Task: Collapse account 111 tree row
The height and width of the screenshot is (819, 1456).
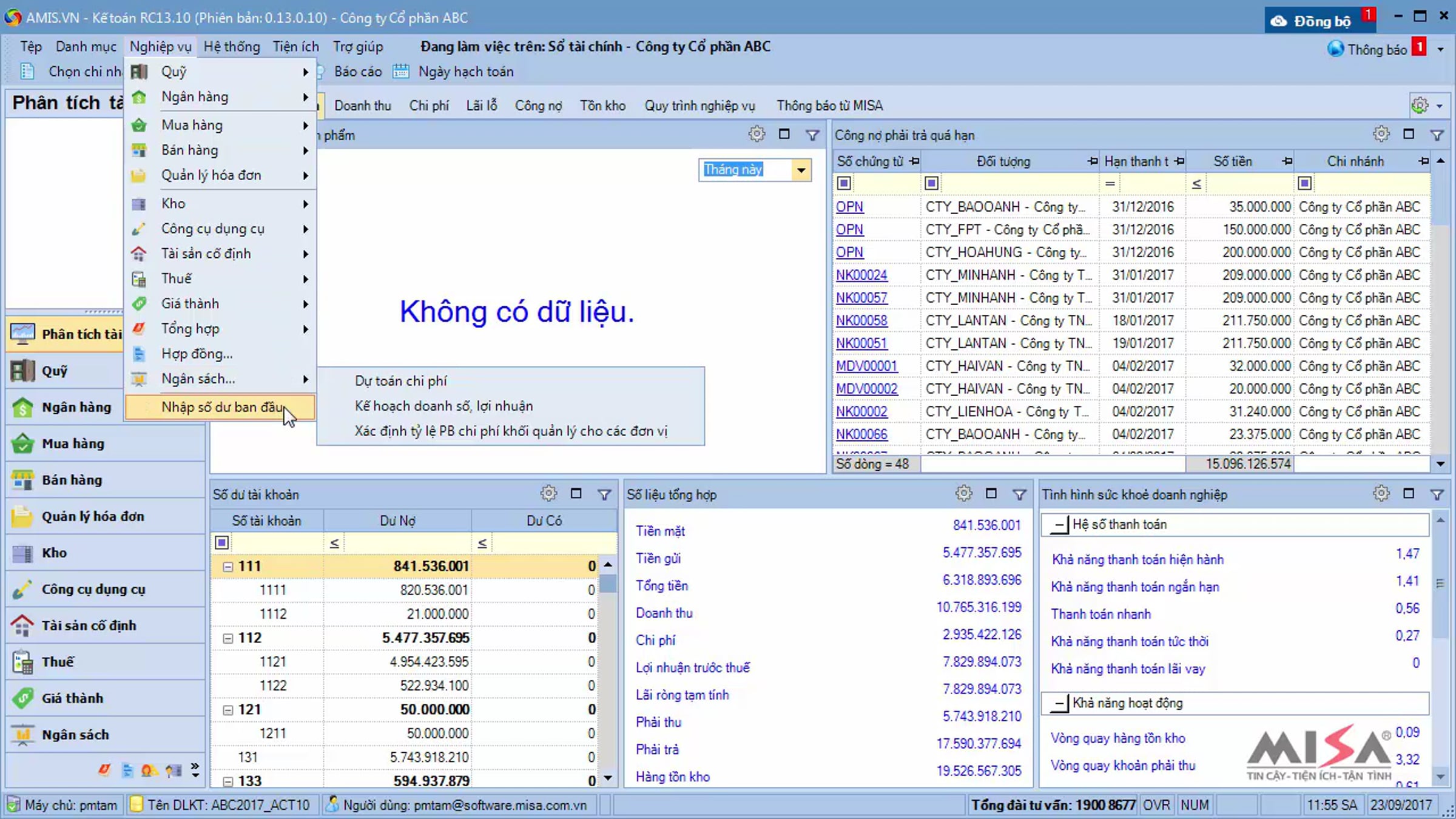Action: (228, 567)
